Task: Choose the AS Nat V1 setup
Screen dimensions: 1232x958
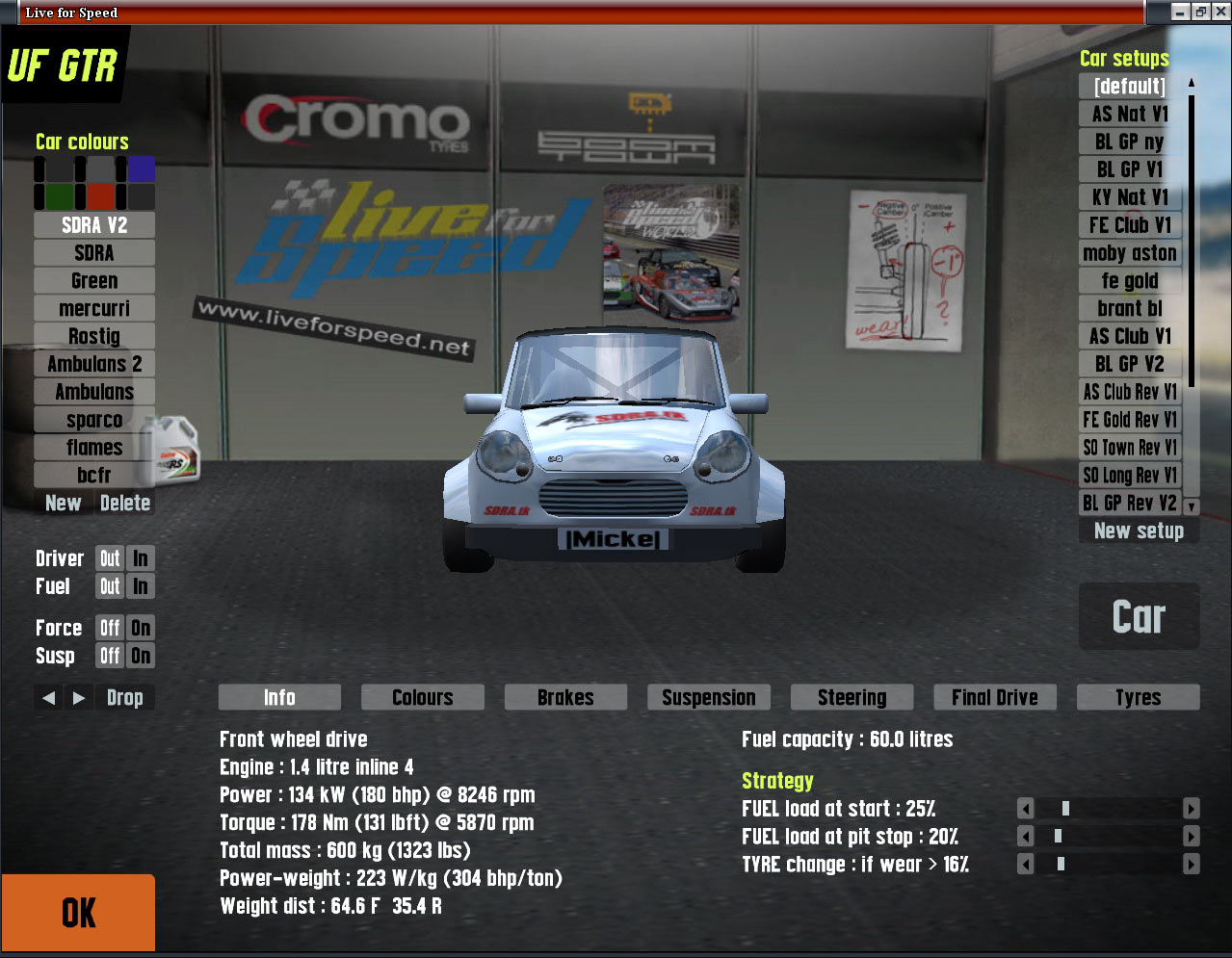Action: coord(1130,114)
